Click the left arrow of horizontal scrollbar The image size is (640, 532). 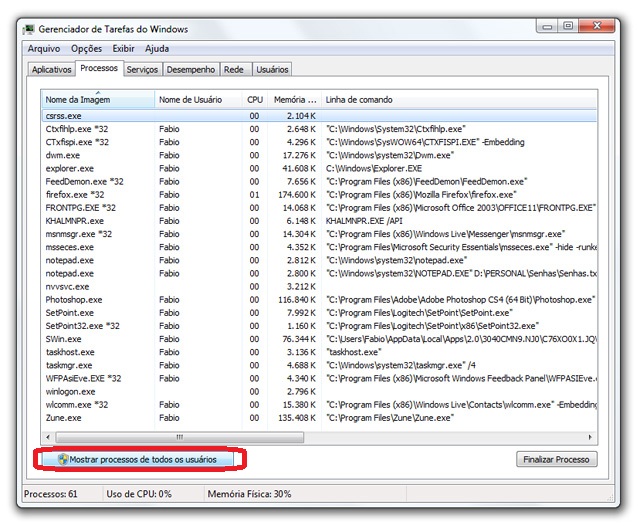pyautogui.click(x=48, y=437)
